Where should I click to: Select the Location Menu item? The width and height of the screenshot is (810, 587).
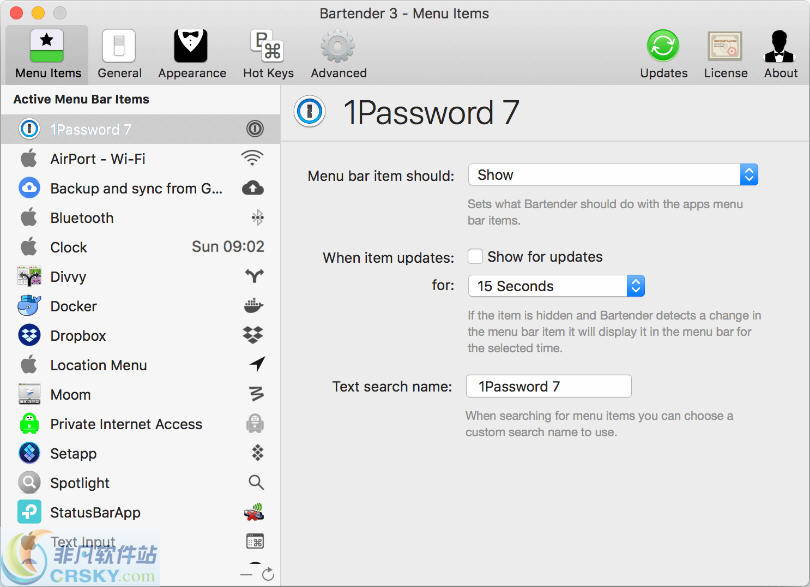pos(141,365)
